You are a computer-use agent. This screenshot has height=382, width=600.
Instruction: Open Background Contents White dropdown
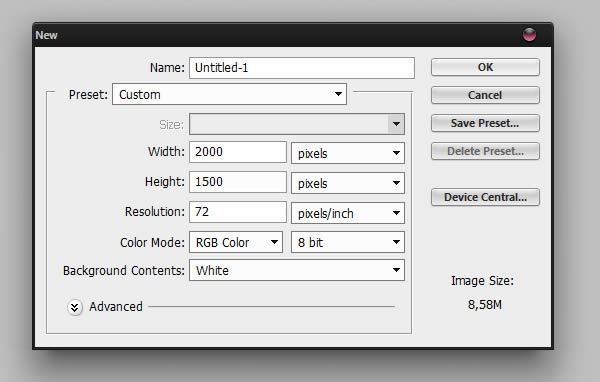click(x=297, y=270)
